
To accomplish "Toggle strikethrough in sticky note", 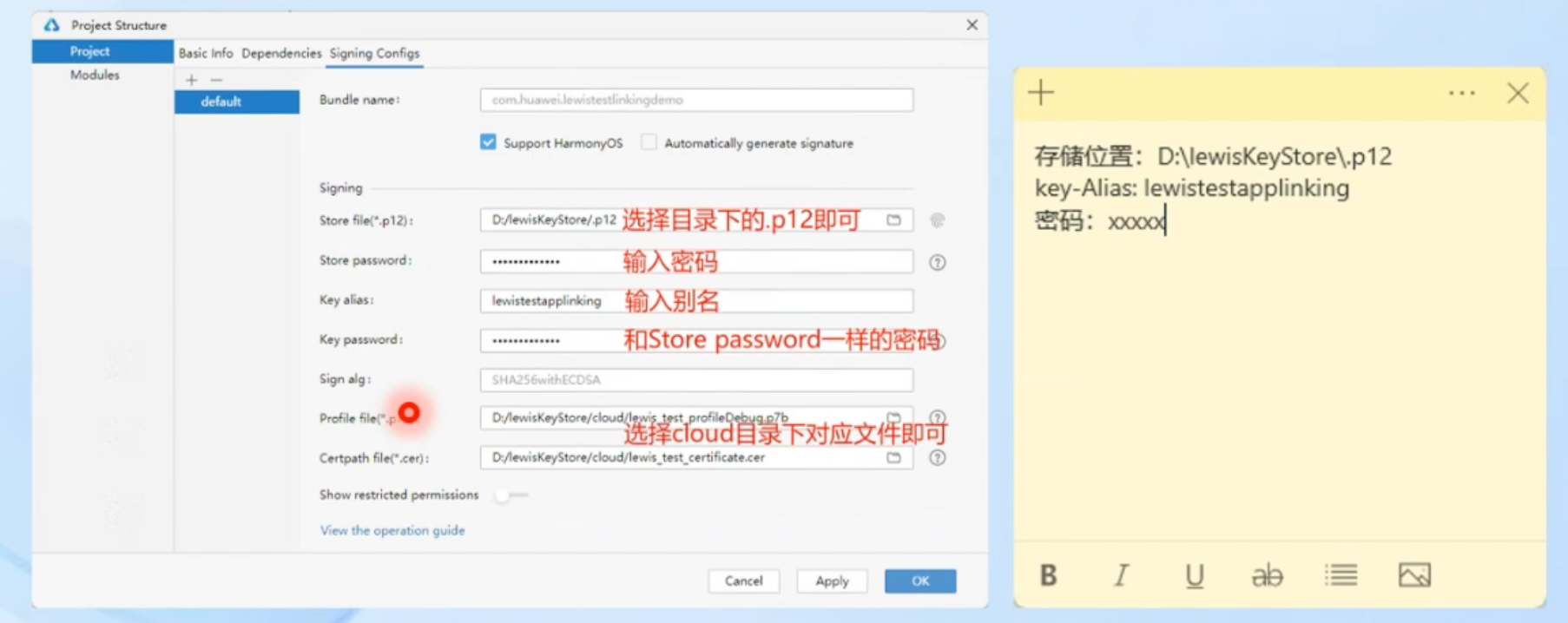I will [1268, 575].
